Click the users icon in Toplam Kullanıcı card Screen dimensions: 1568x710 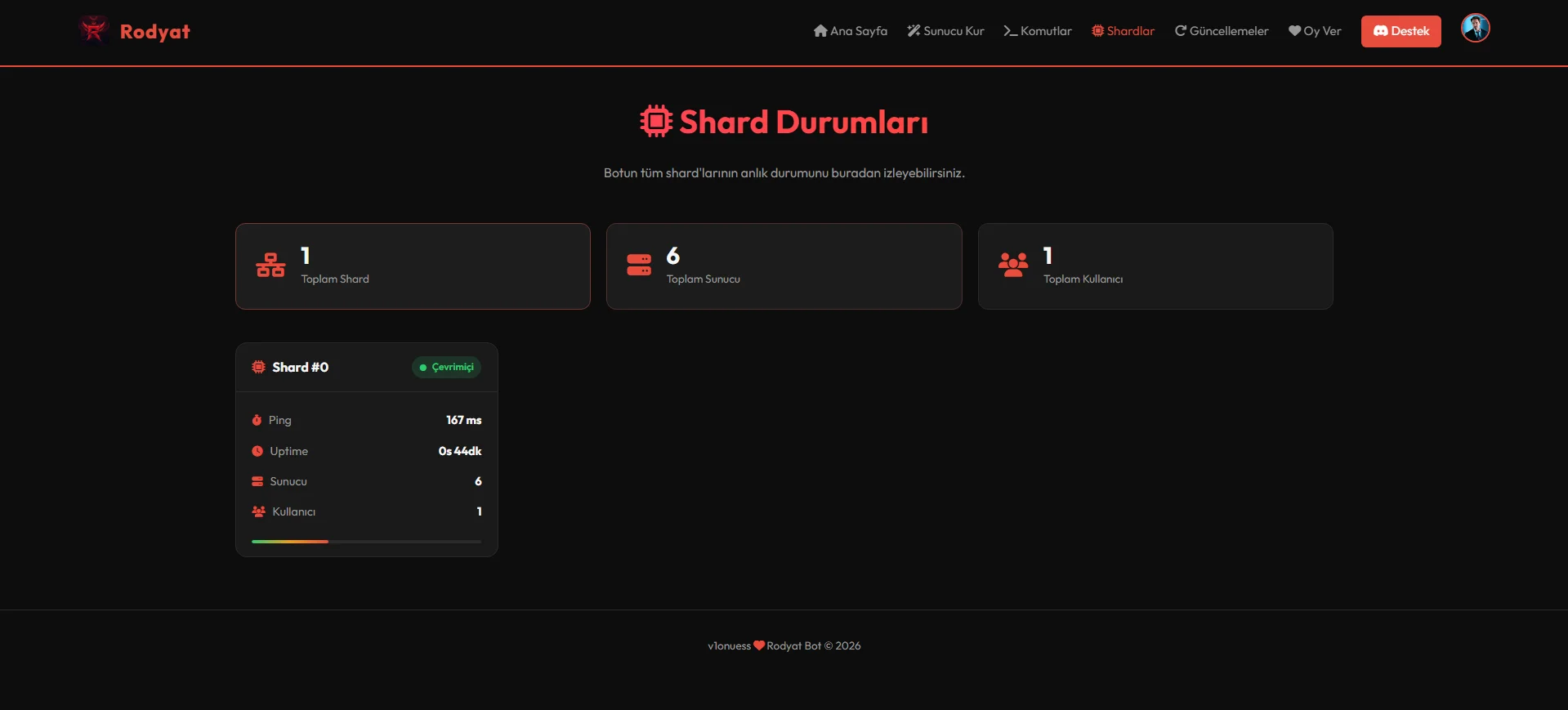coord(1013,265)
